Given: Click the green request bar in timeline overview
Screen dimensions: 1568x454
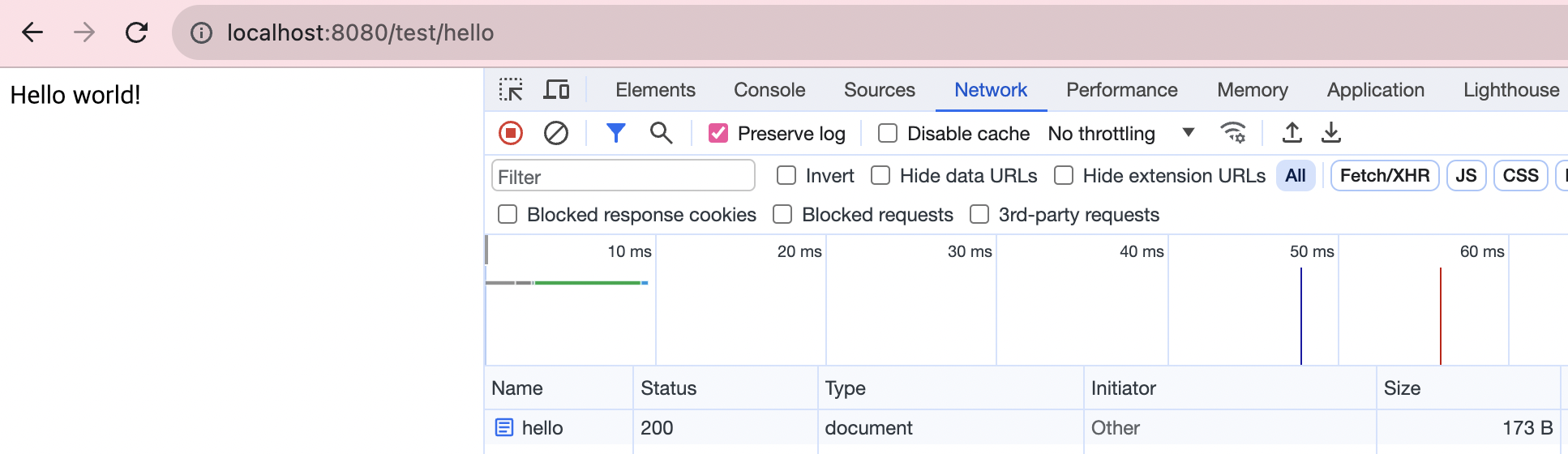Looking at the screenshot, I should pos(588,282).
